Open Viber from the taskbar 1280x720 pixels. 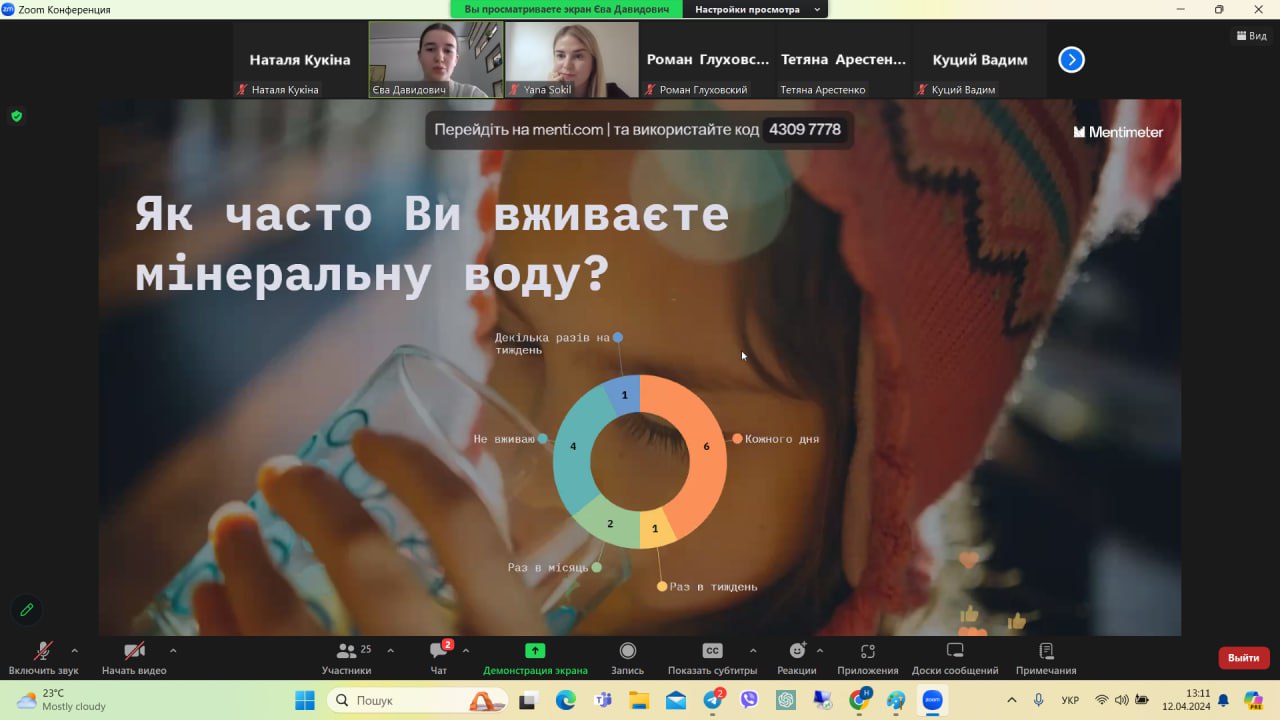pos(749,700)
